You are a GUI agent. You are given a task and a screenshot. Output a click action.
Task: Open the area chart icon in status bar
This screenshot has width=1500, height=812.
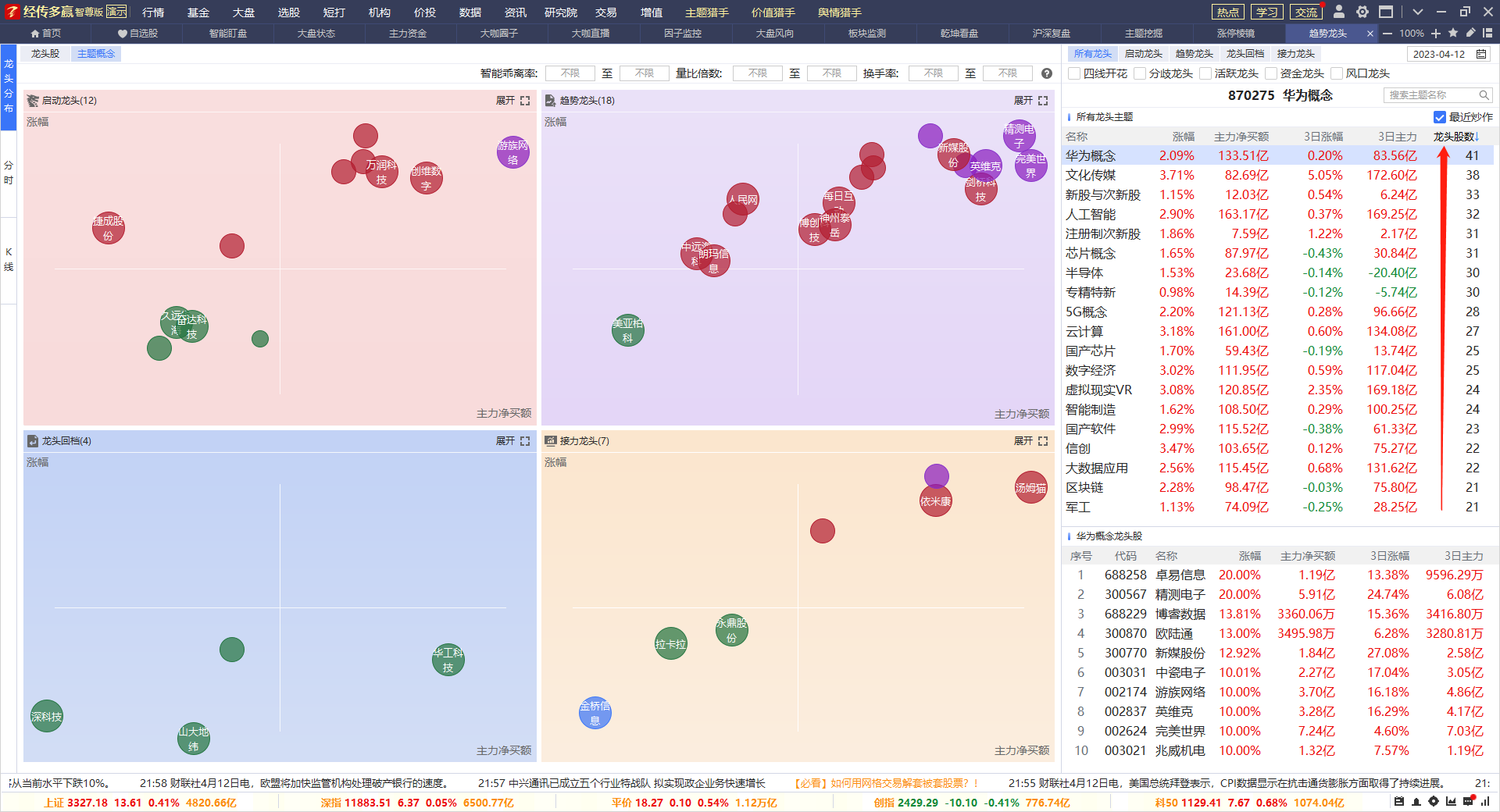[1451, 802]
